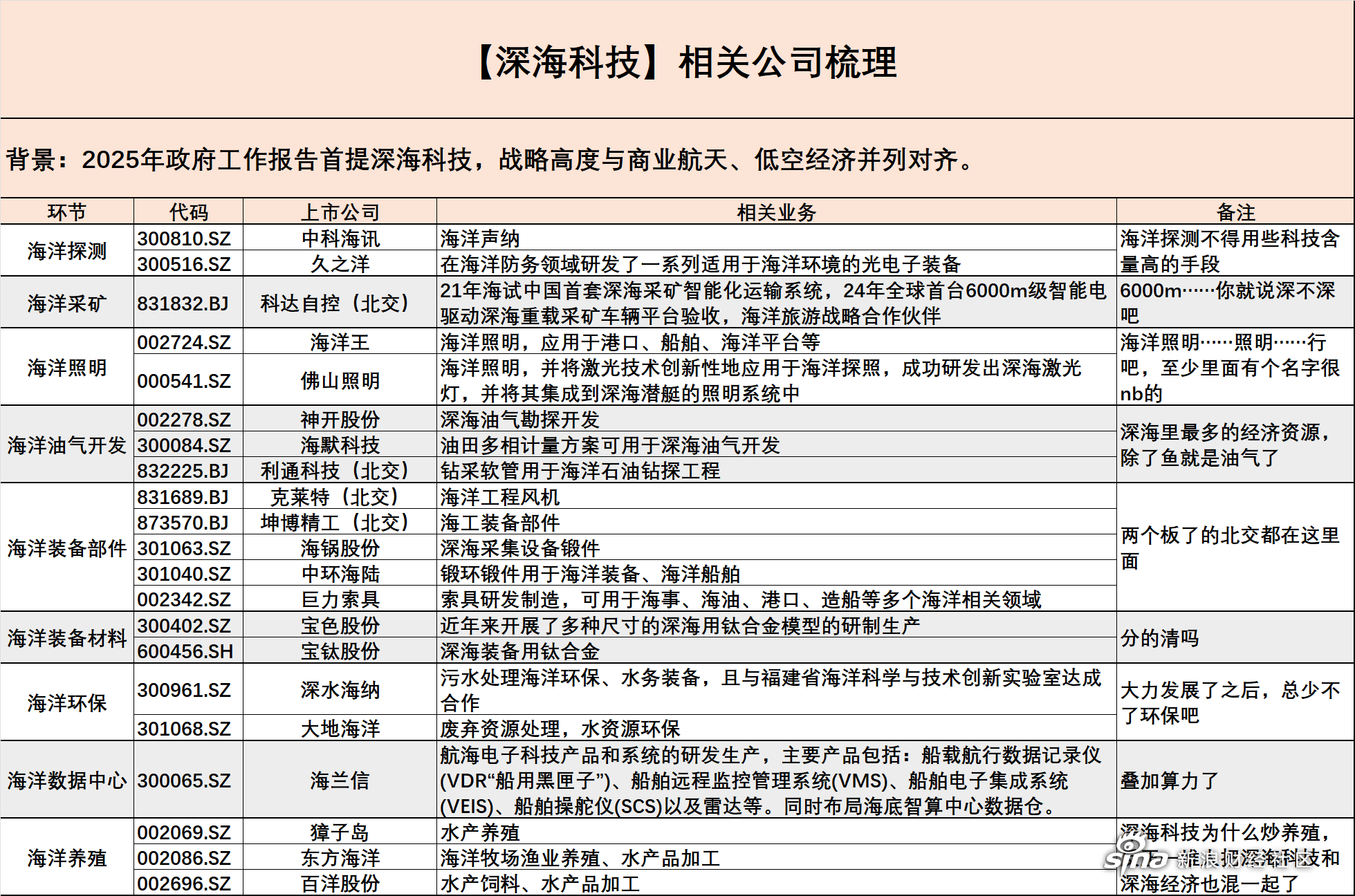Select business cell 深海装备用钛合金
The width and height of the screenshot is (1355, 896).
(777, 651)
